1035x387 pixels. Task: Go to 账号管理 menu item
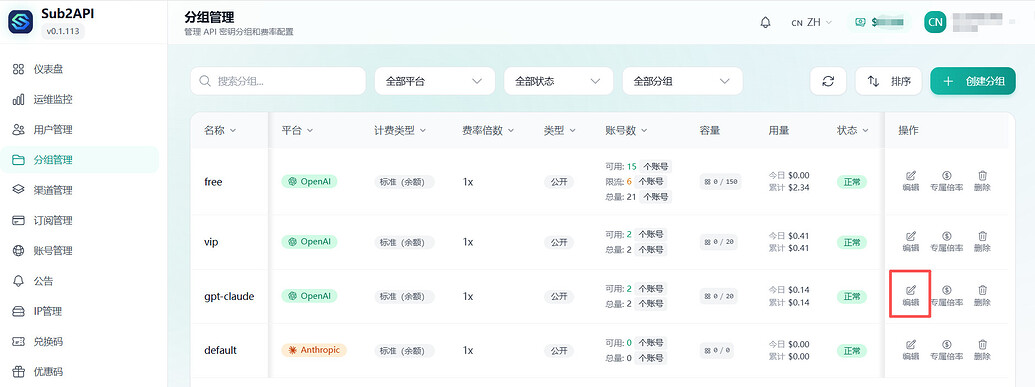point(79,251)
